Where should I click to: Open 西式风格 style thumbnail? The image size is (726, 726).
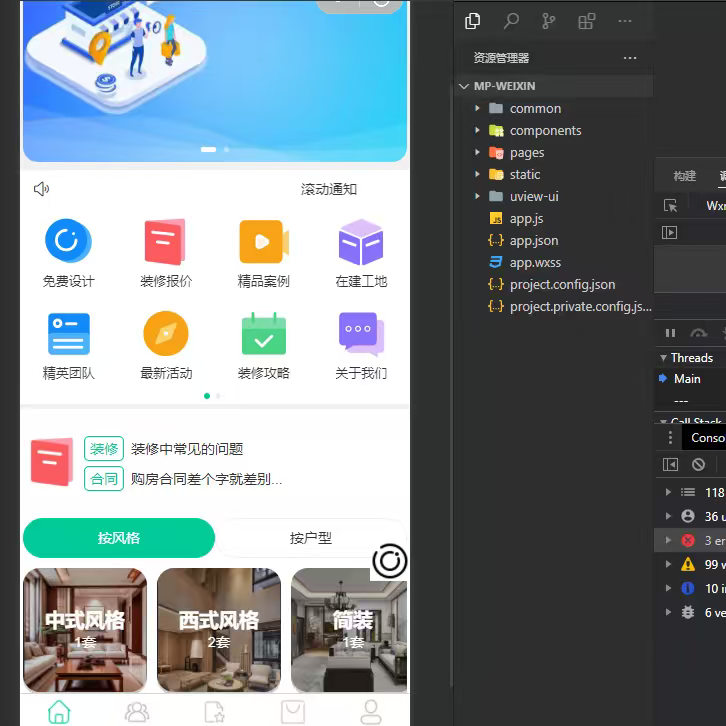219,630
